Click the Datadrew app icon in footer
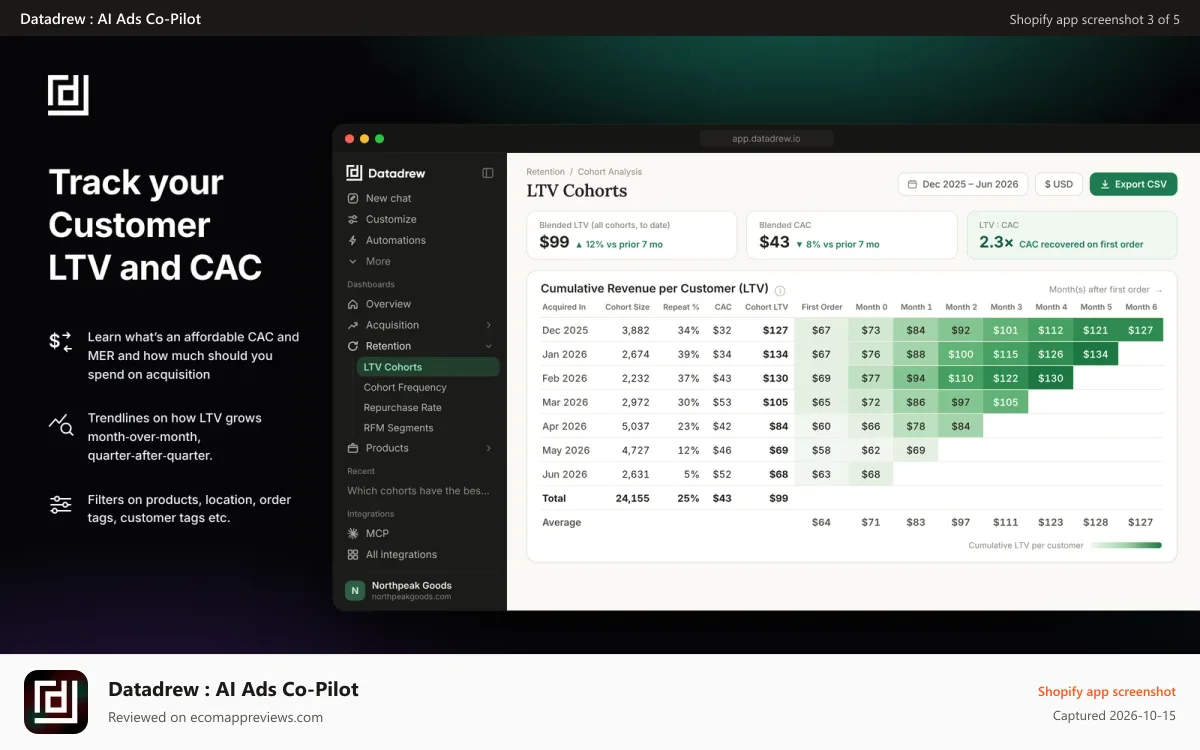The height and width of the screenshot is (750, 1200). pyautogui.click(x=56, y=702)
